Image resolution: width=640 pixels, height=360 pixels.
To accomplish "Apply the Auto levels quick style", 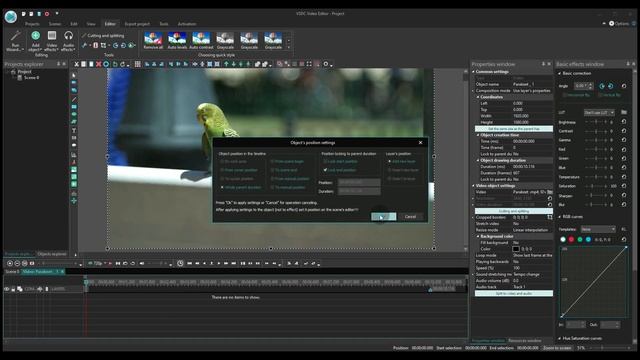I will click(x=177, y=41).
